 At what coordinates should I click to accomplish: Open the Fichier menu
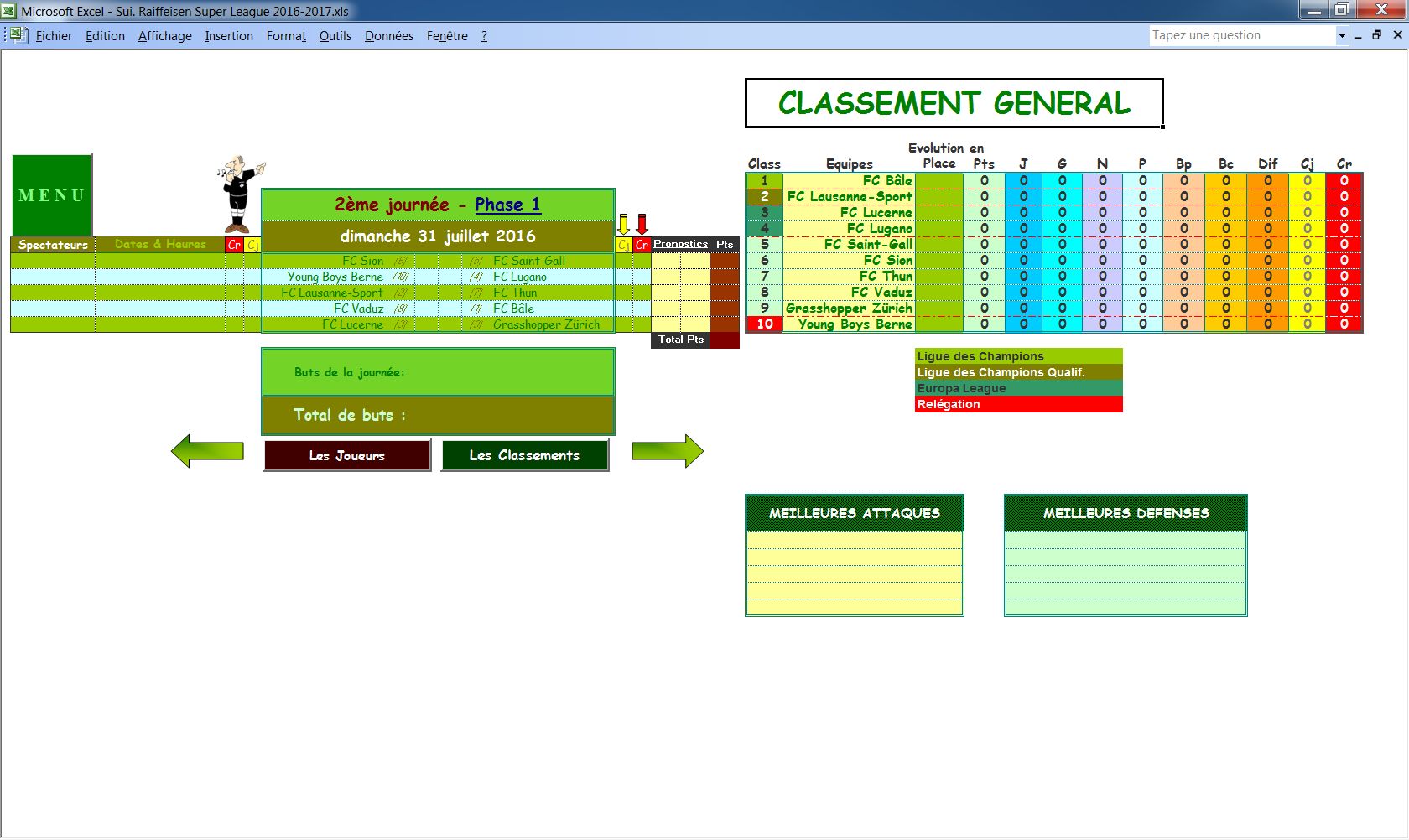pos(54,36)
